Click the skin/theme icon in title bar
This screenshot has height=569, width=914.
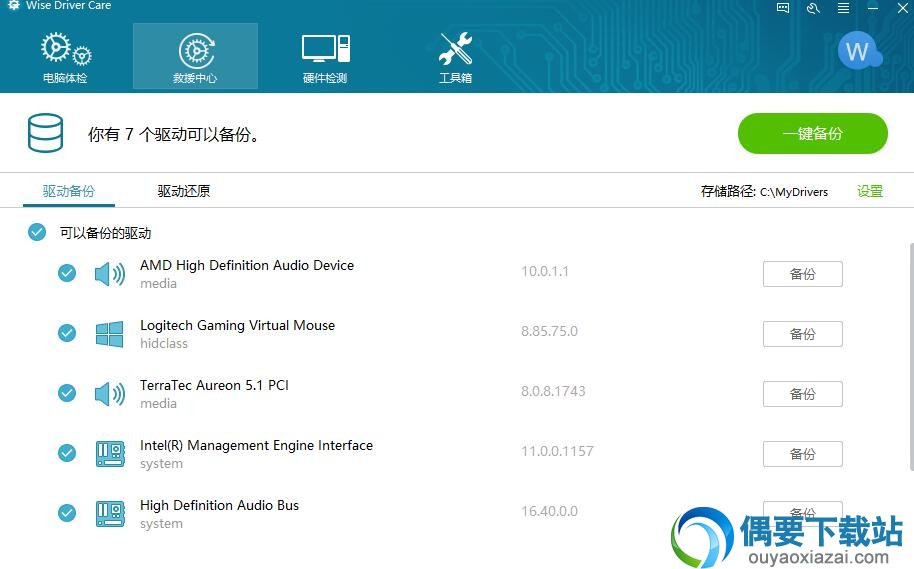click(x=813, y=8)
